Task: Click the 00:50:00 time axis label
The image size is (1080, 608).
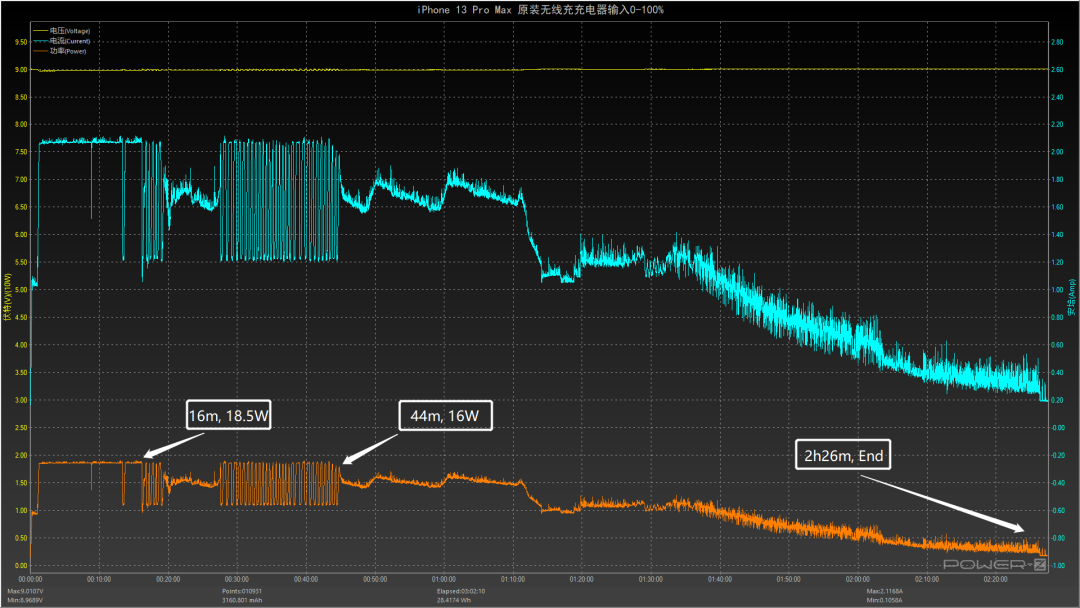Action: point(375,580)
